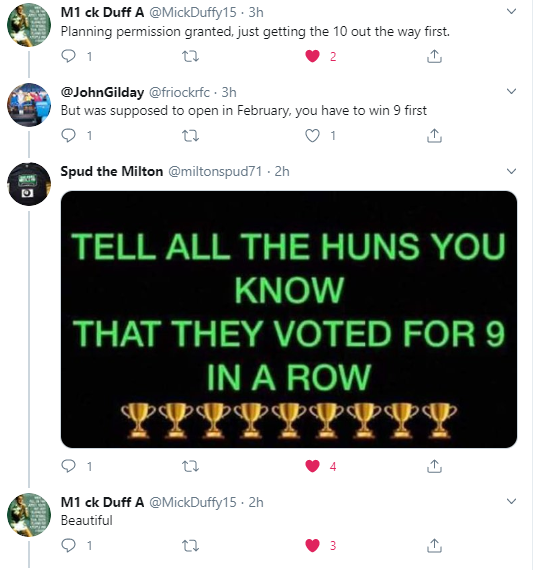Open Spud the Milton's profile avatar
The width and height of the screenshot is (541, 570).
pyautogui.click(x=29, y=184)
